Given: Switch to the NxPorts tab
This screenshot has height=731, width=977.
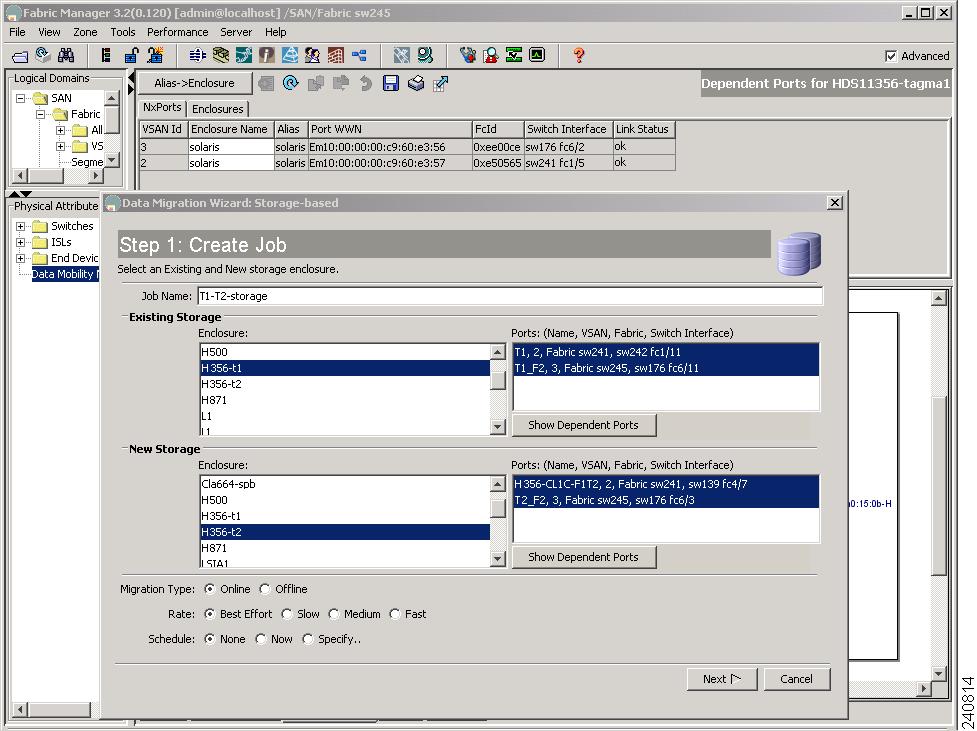Looking at the screenshot, I should click(x=162, y=108).
